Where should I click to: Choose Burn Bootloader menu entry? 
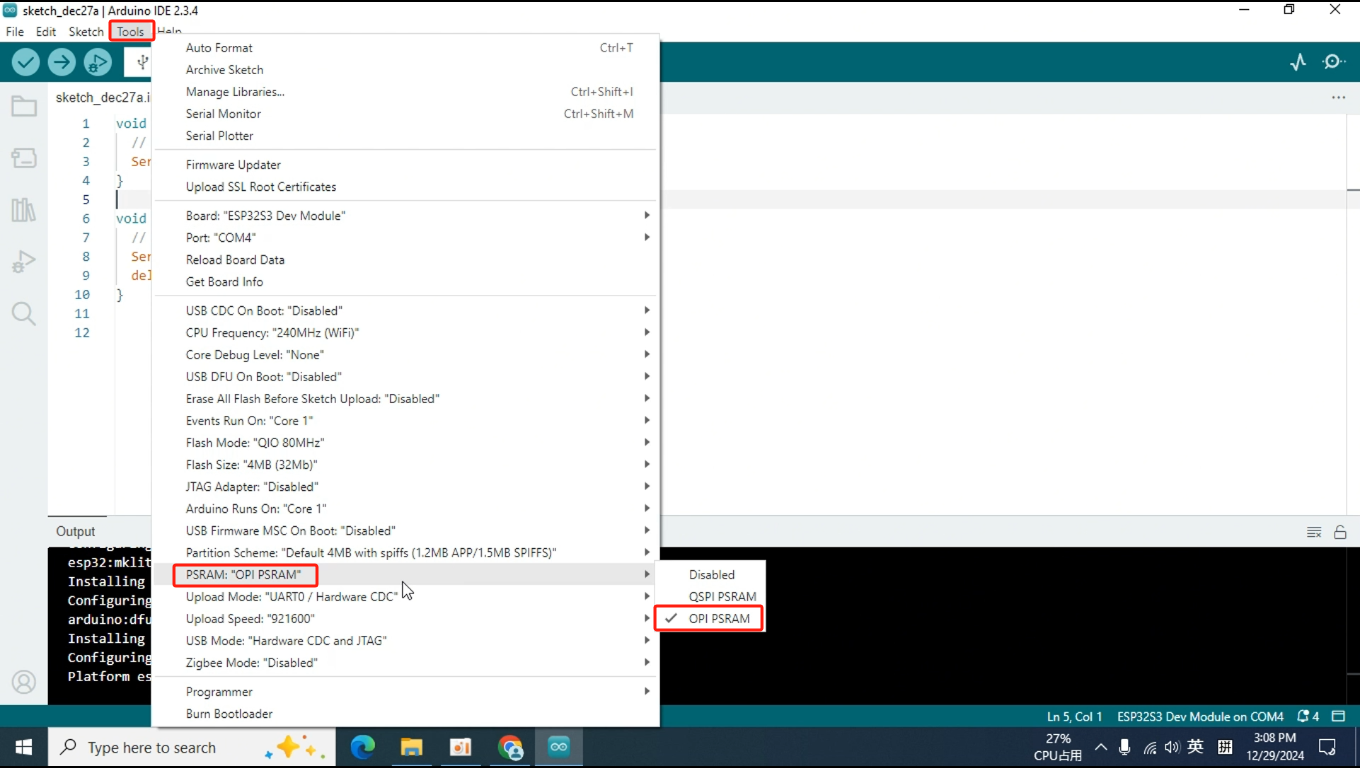(x=405, y=714)
